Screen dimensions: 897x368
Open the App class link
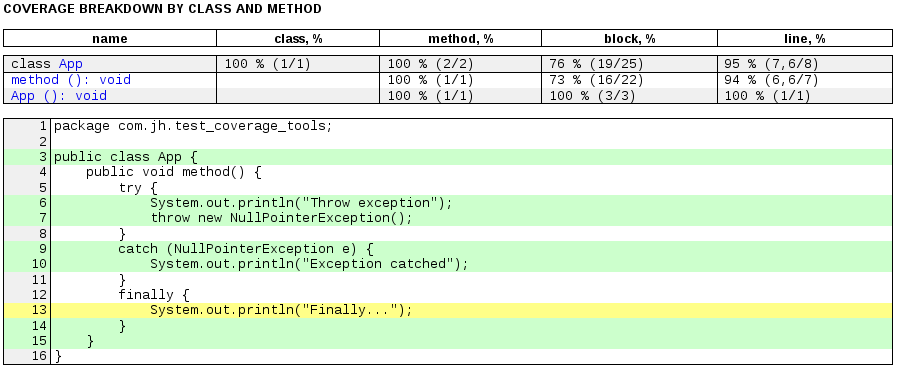coord(70,64)
